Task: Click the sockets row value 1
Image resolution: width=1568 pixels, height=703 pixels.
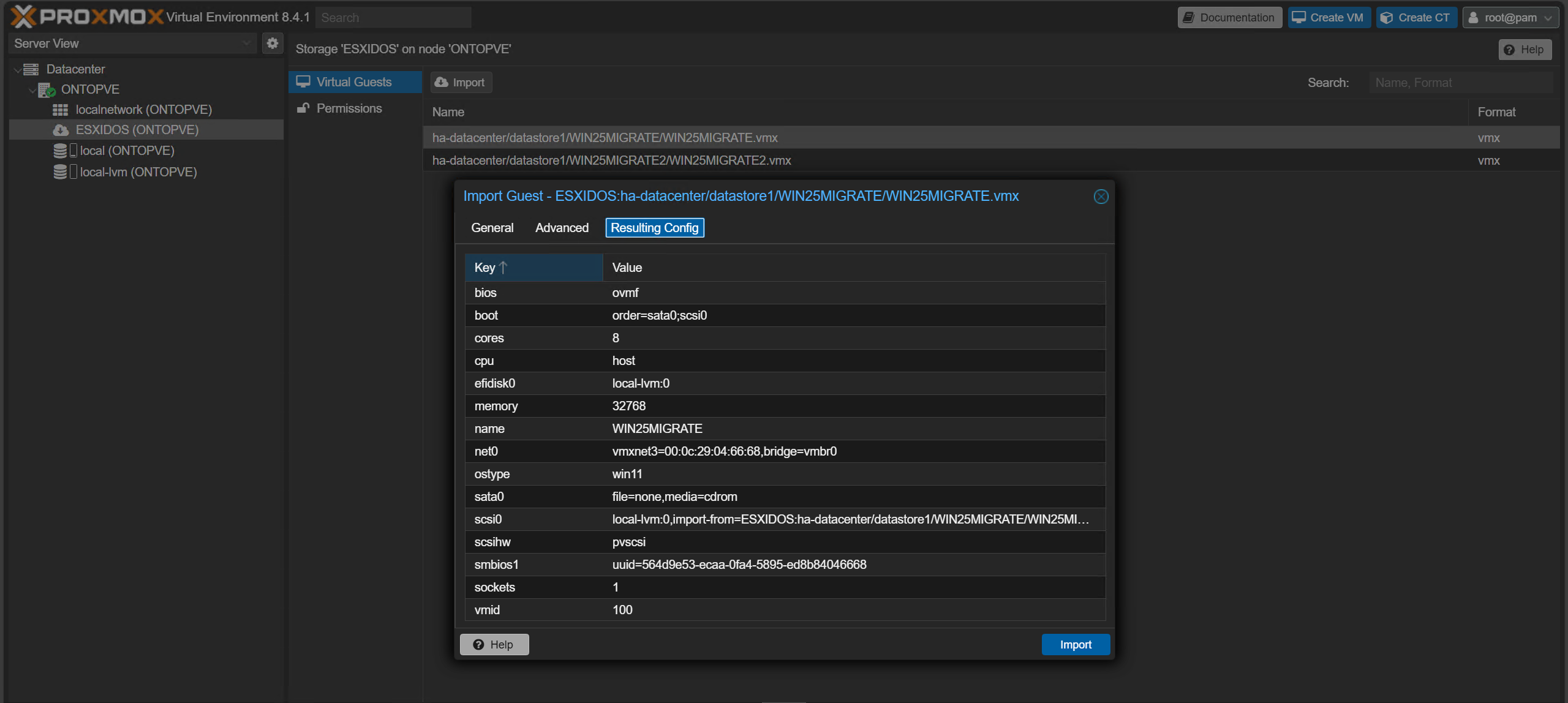Action: (616, 587)
